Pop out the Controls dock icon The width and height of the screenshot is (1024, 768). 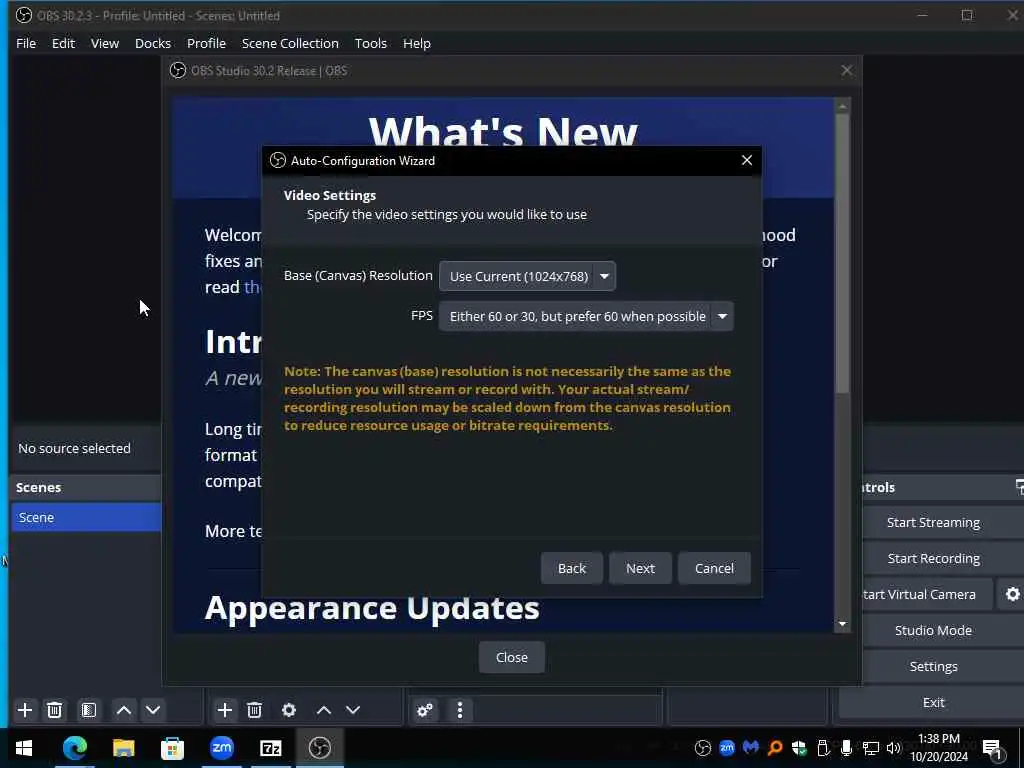tap(1019, 487)
